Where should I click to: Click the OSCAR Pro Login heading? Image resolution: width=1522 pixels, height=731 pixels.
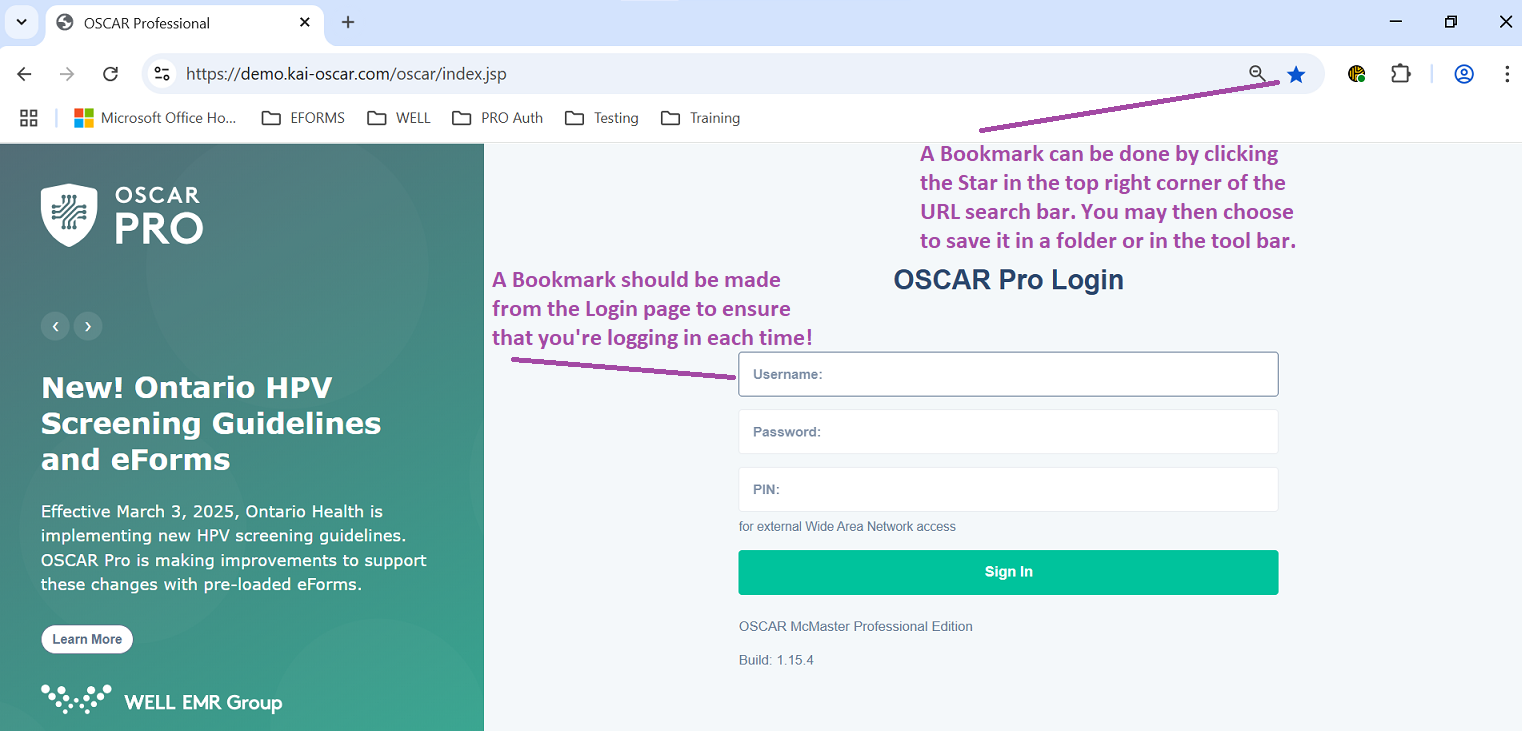pyautogui.click(x=1008, y=280)
